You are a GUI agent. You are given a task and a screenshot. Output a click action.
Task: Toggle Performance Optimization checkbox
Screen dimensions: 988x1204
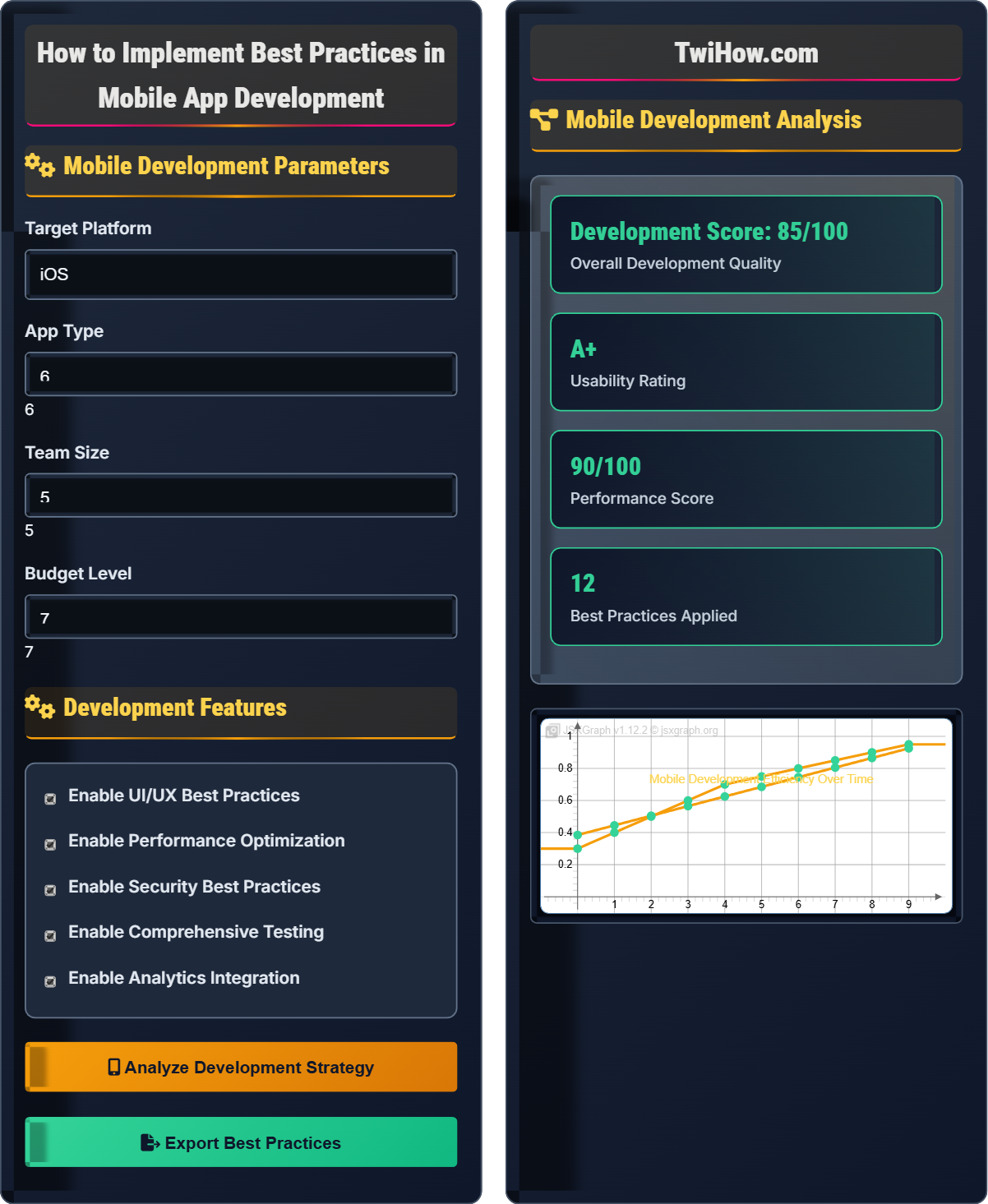point(50,844)
